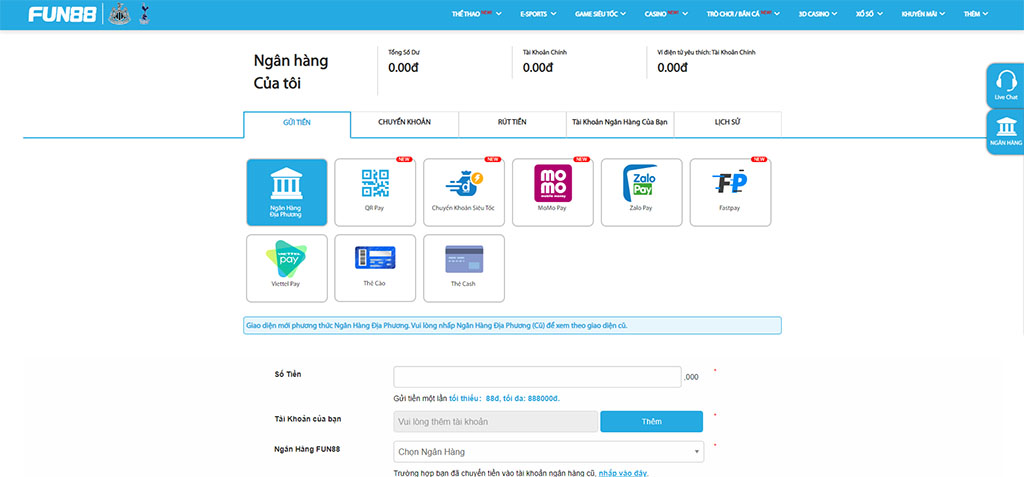Select Zalo Pay payment method
Viewport: 1024px width, 477px height.
coord(641,192)
